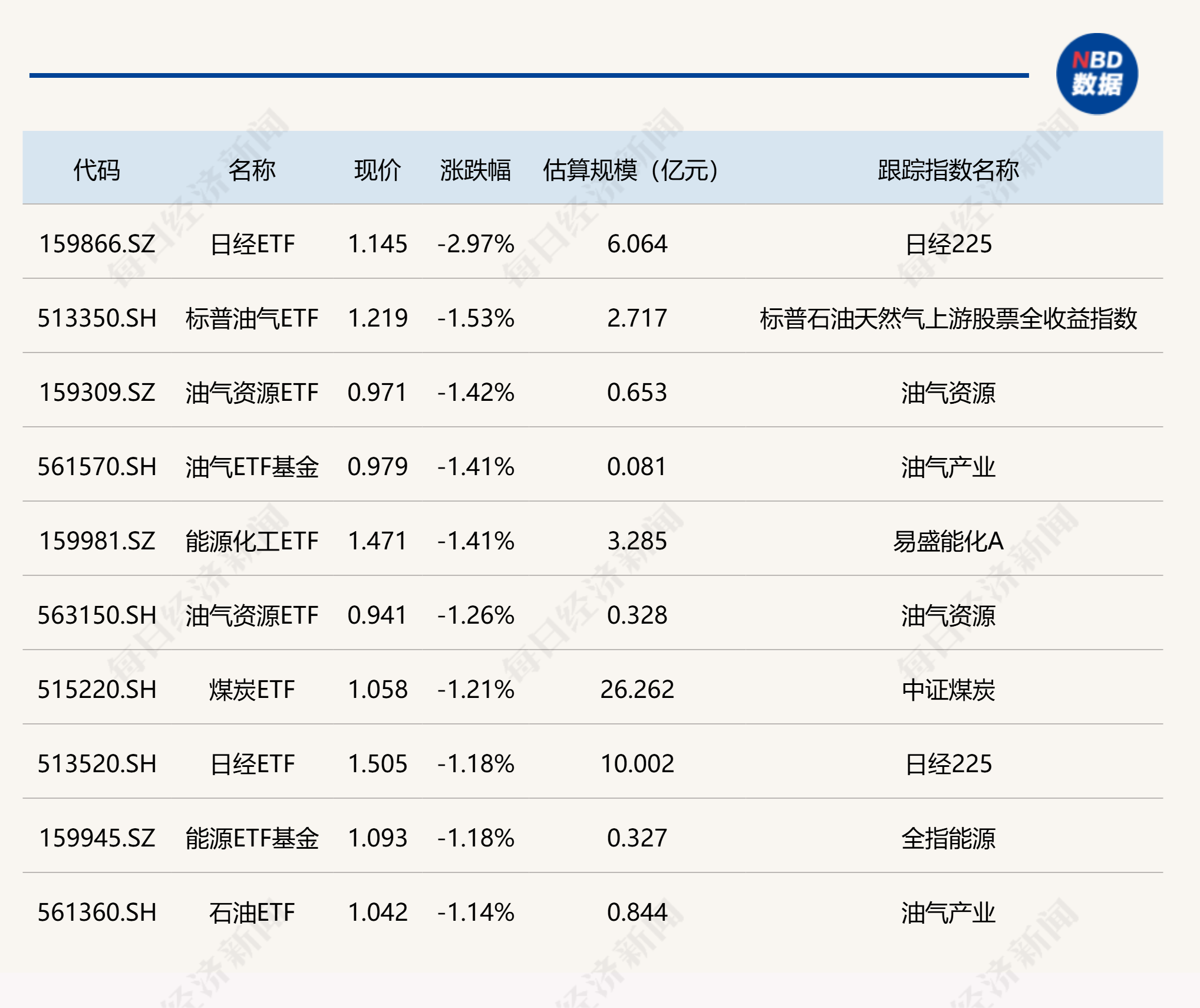Click the 名称 column header

[x=252, y=170]
